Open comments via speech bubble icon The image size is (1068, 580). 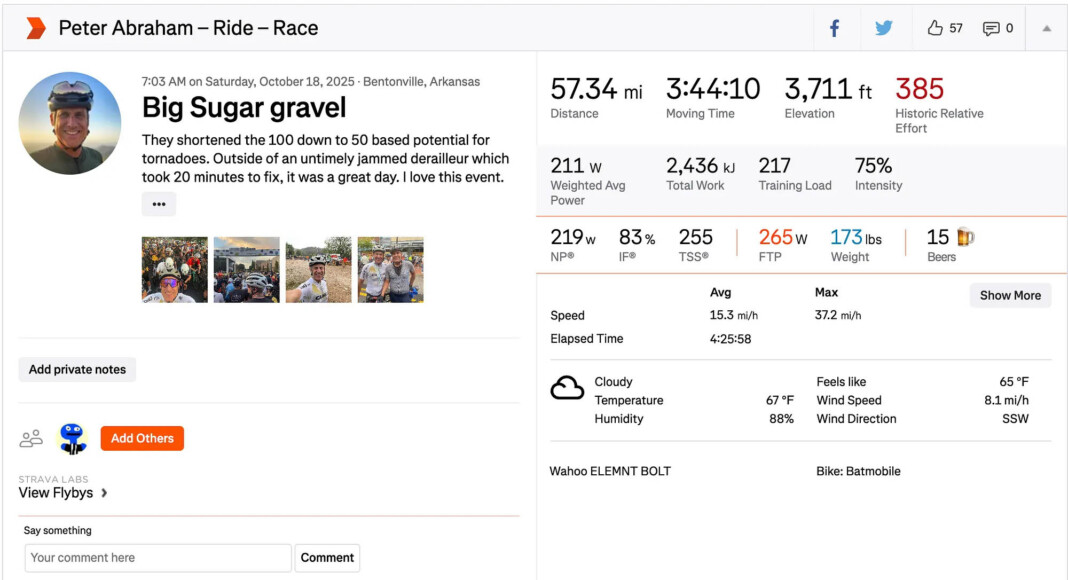991,28
